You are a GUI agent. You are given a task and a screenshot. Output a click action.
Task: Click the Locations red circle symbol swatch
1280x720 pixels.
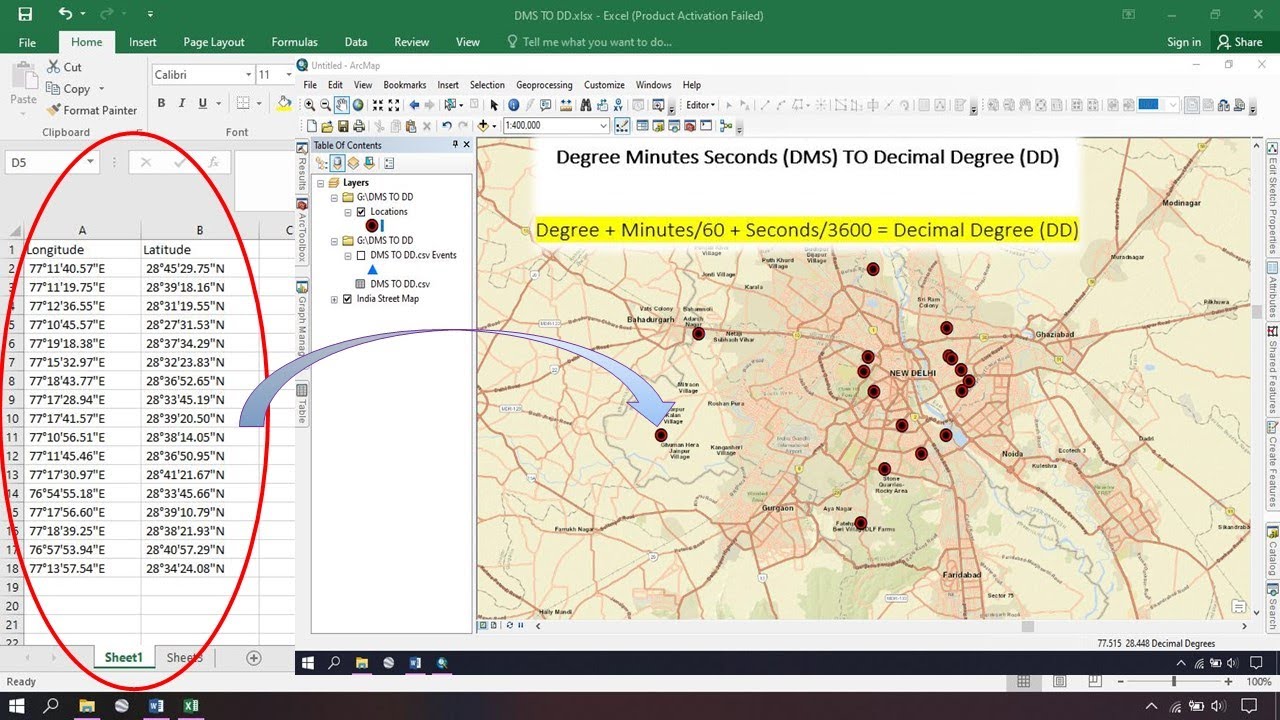tap(372, 226)
